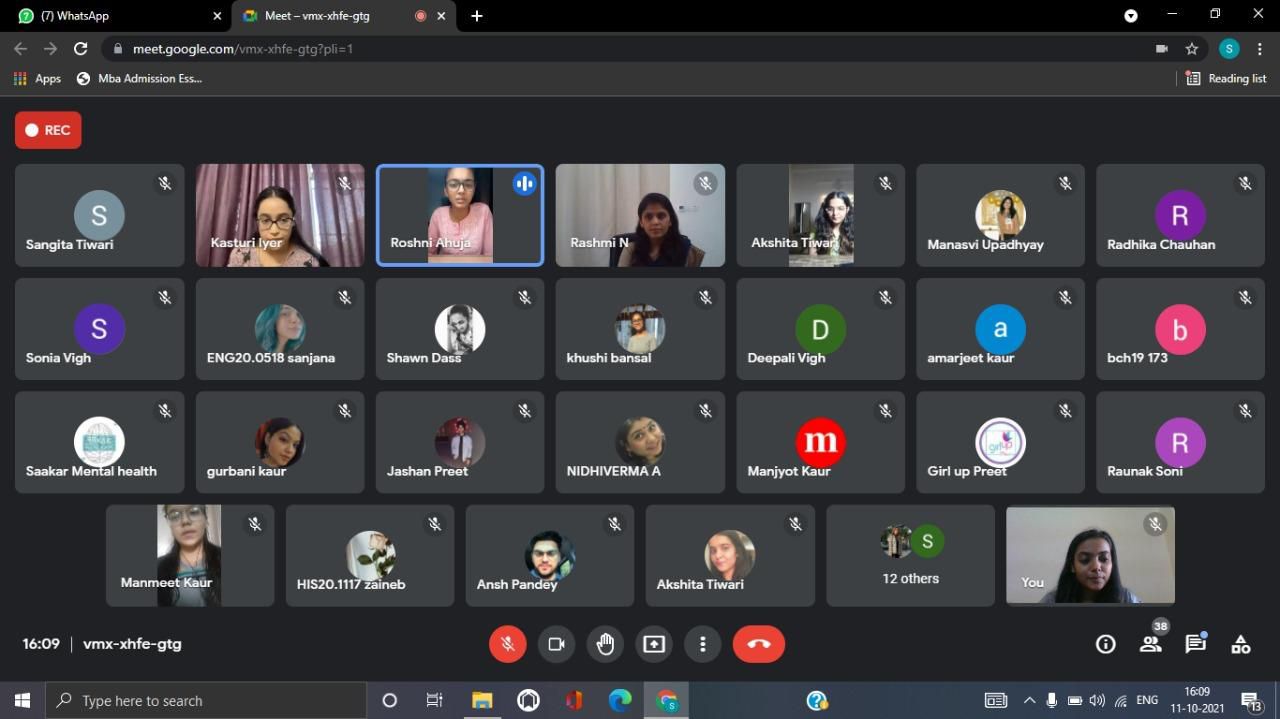
Task: Click the 12 others participants tile
Action: pos(910,556)
